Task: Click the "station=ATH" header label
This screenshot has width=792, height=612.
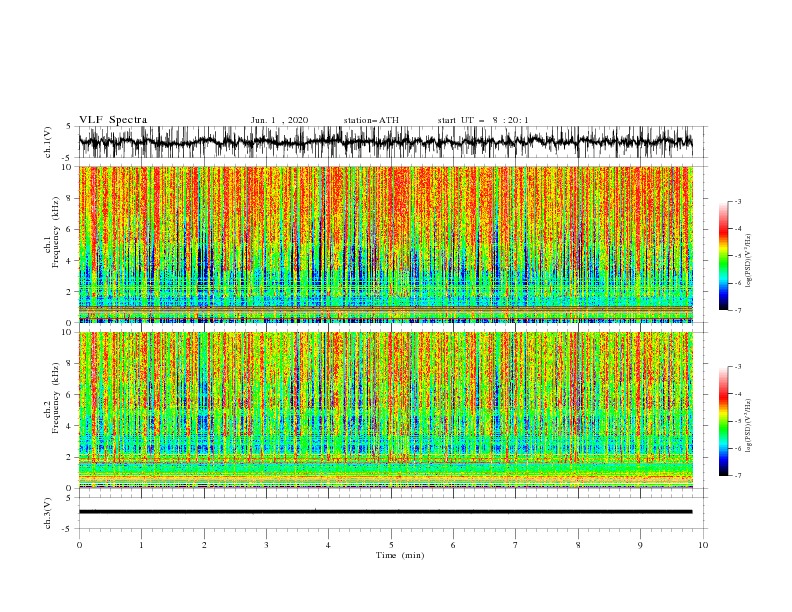Action: [x=371, y=120]
